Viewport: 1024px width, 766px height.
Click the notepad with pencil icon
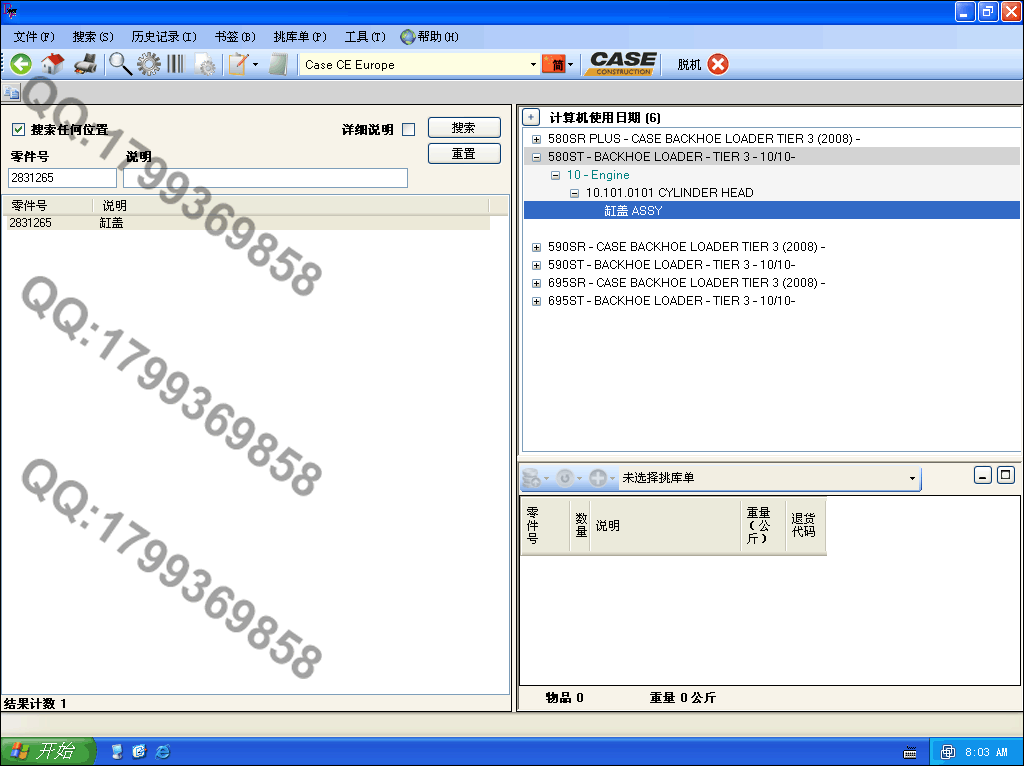[x=238, y=65]
